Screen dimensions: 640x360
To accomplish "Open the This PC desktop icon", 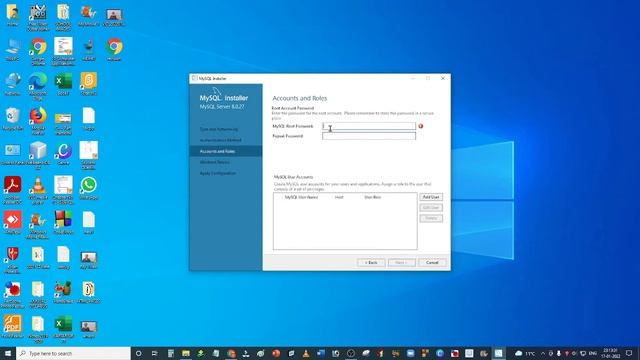I will pyautogui.click(x=12, y=50).
